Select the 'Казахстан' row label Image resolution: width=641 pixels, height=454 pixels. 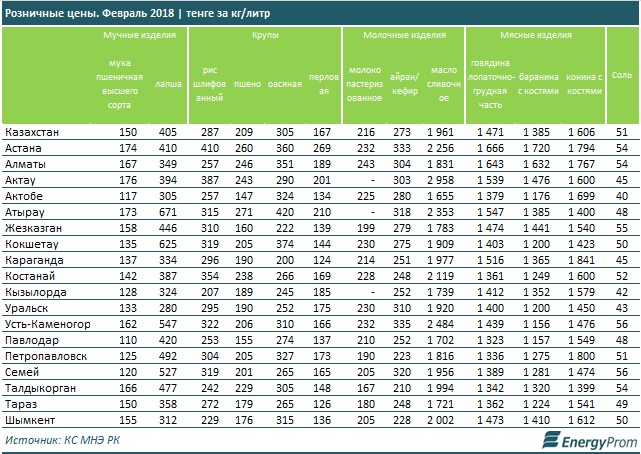point(31,132)
